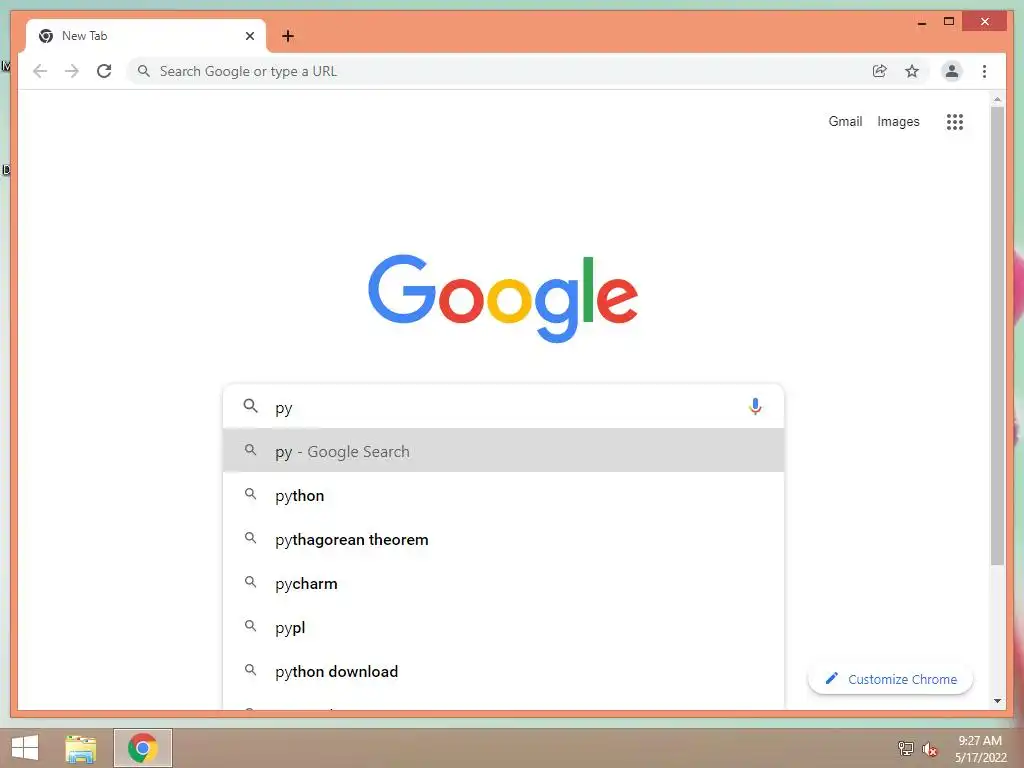Choose the 'pythagorean theorem' suggestion

click(x=503, y=539)
